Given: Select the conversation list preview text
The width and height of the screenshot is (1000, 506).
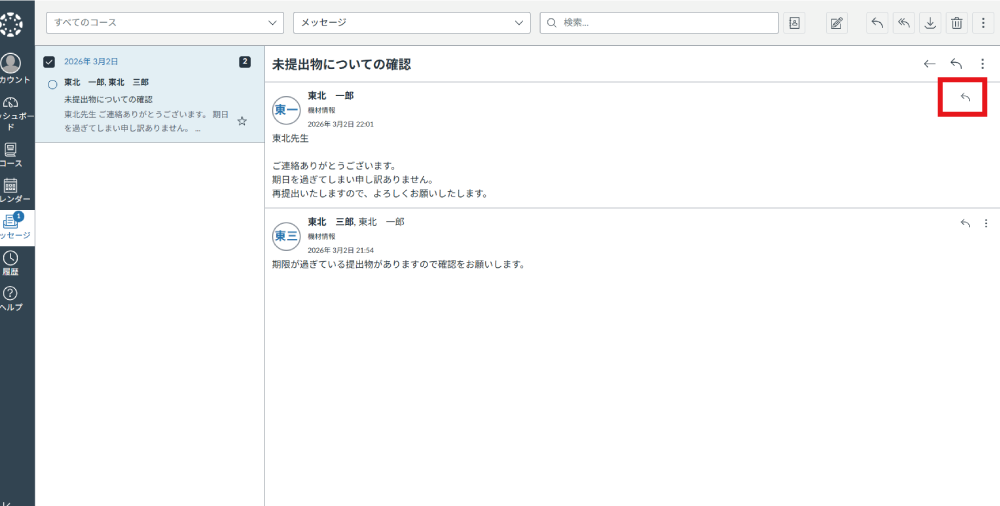Looking at the screenshot, I should [146, 121].
